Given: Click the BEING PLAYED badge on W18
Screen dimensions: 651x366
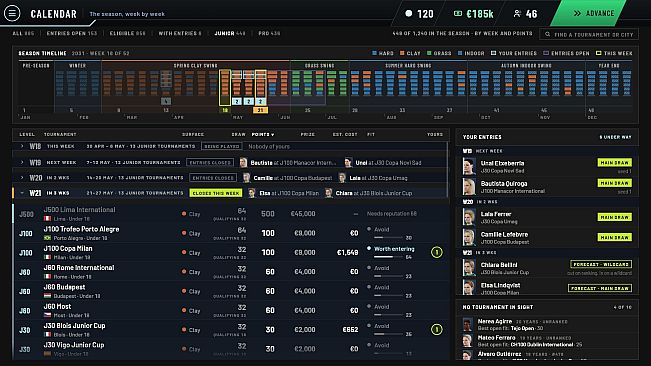Looking at the screenshot, I should pos(222,146).
